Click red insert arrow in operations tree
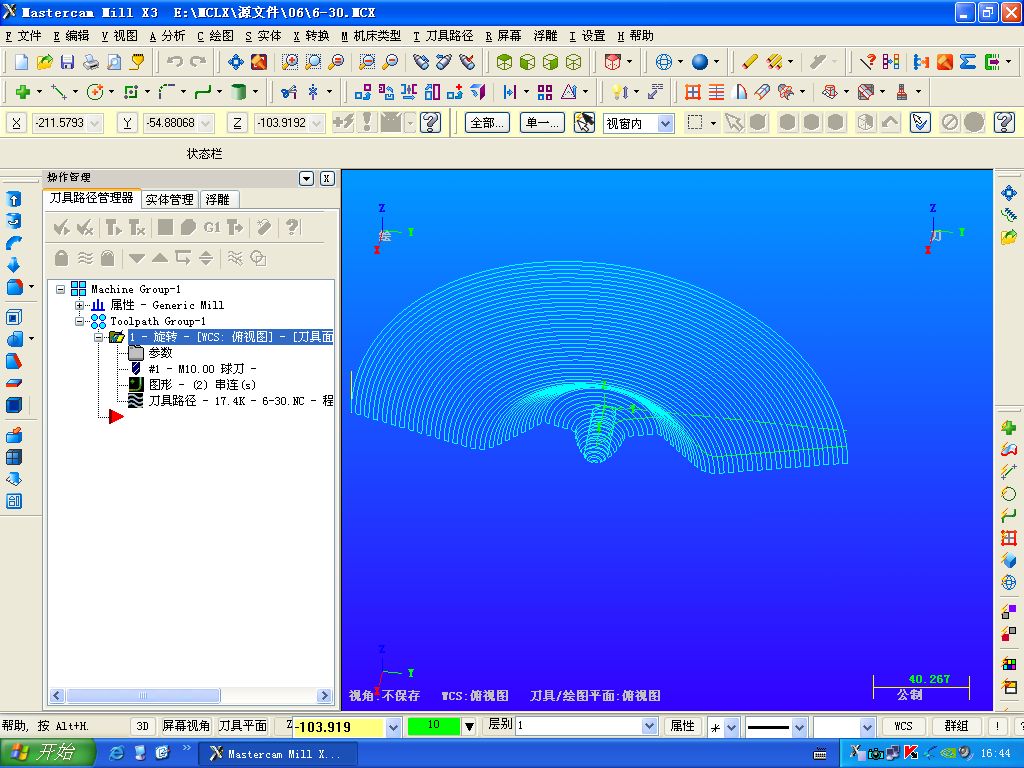Screen dimensions: 1024x768 coord(116,416)
